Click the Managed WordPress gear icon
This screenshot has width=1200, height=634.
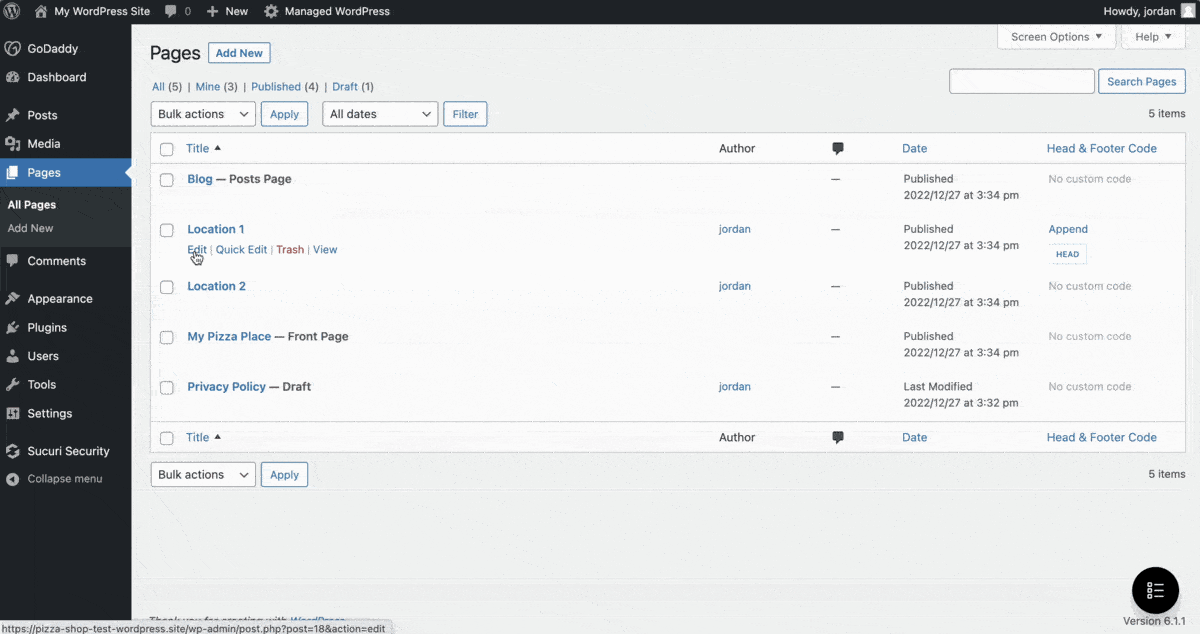click(271, 12)
